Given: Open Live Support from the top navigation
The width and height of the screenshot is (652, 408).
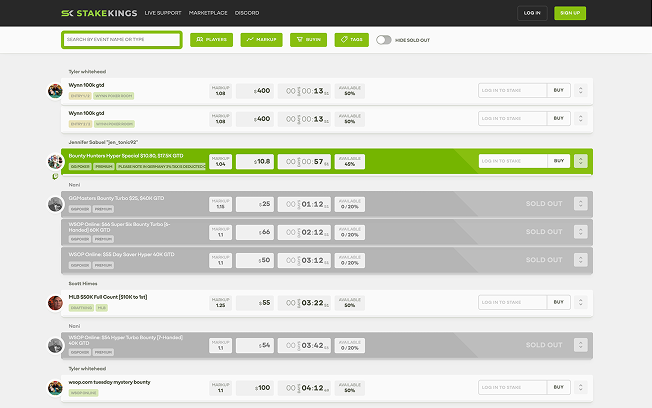Looking at the screenshot, I should [163, 13].
